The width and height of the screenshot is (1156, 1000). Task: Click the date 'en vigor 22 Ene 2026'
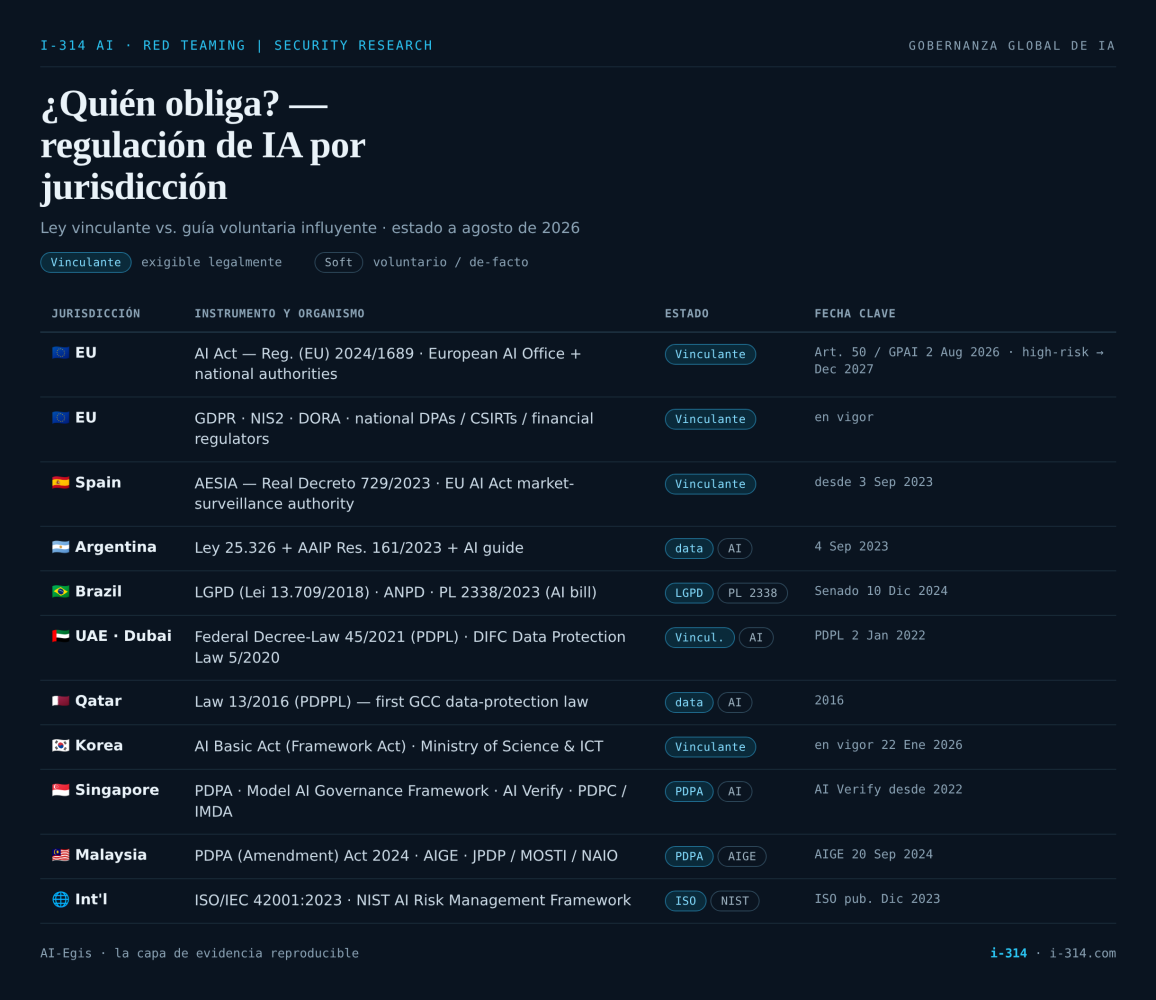pos(888,745)
